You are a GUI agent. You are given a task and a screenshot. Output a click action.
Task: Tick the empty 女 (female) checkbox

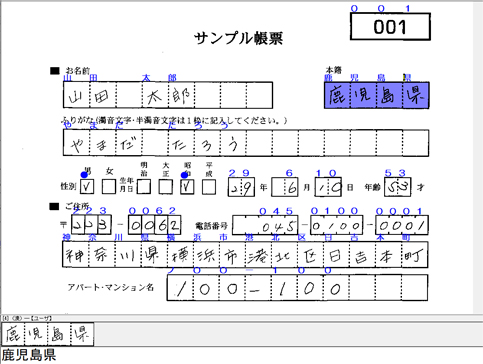109,187
